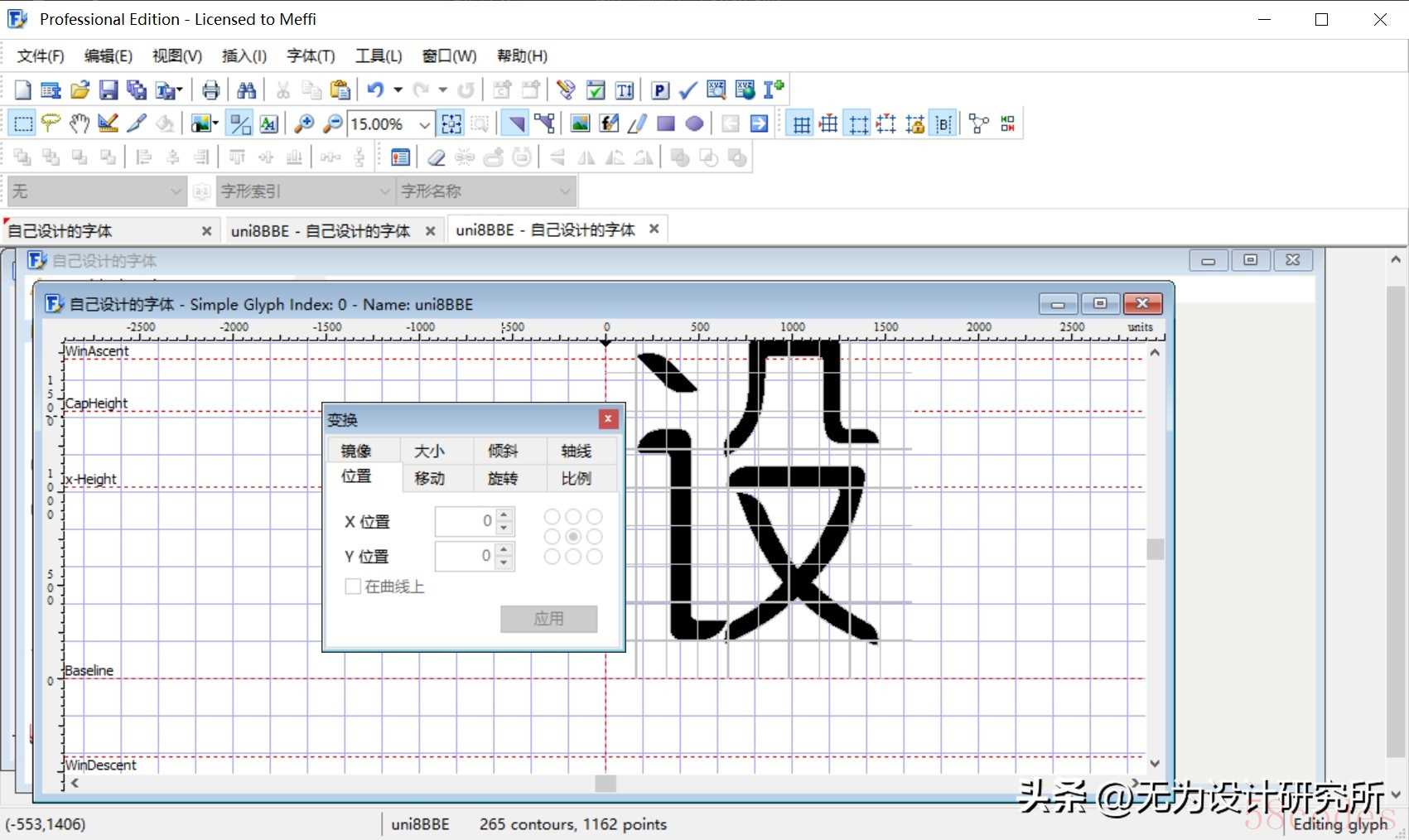
Task: Switch to the 移动 tab
Action: click(429, 478)
